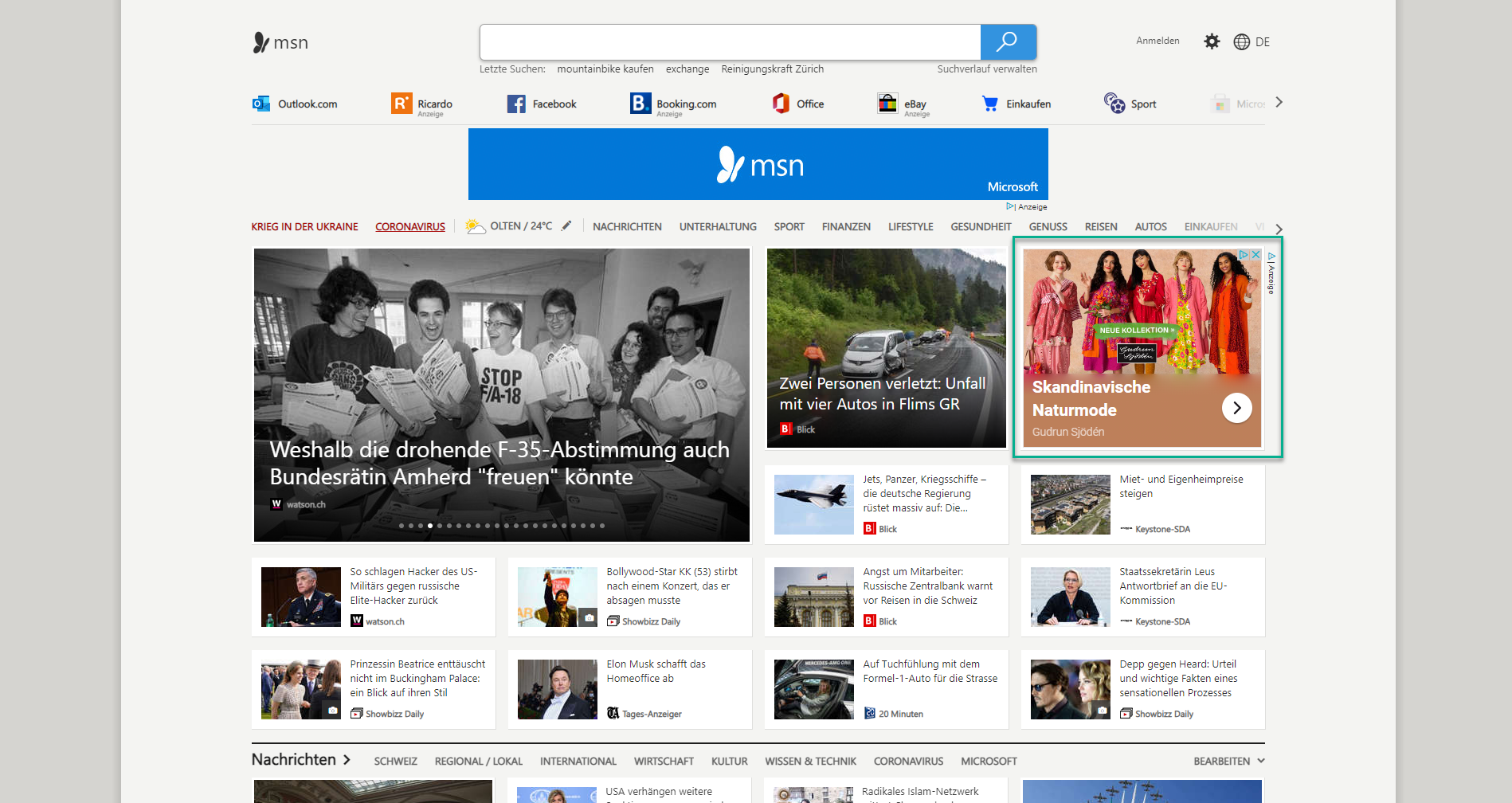Open the WISSEN & TECHNIK news subsection
The width and height of the screenshot is (1512, 803).
click(x=810, y=762)
